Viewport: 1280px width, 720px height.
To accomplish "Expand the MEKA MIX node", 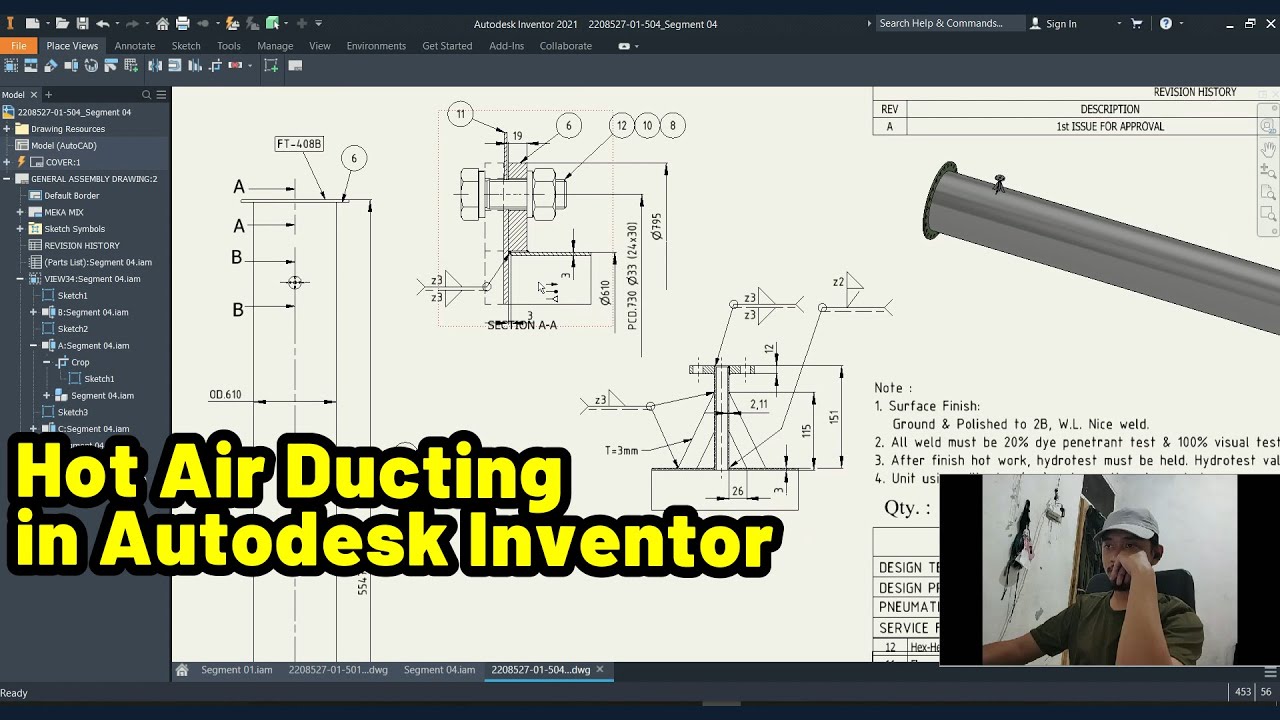I will pos(20,212).
